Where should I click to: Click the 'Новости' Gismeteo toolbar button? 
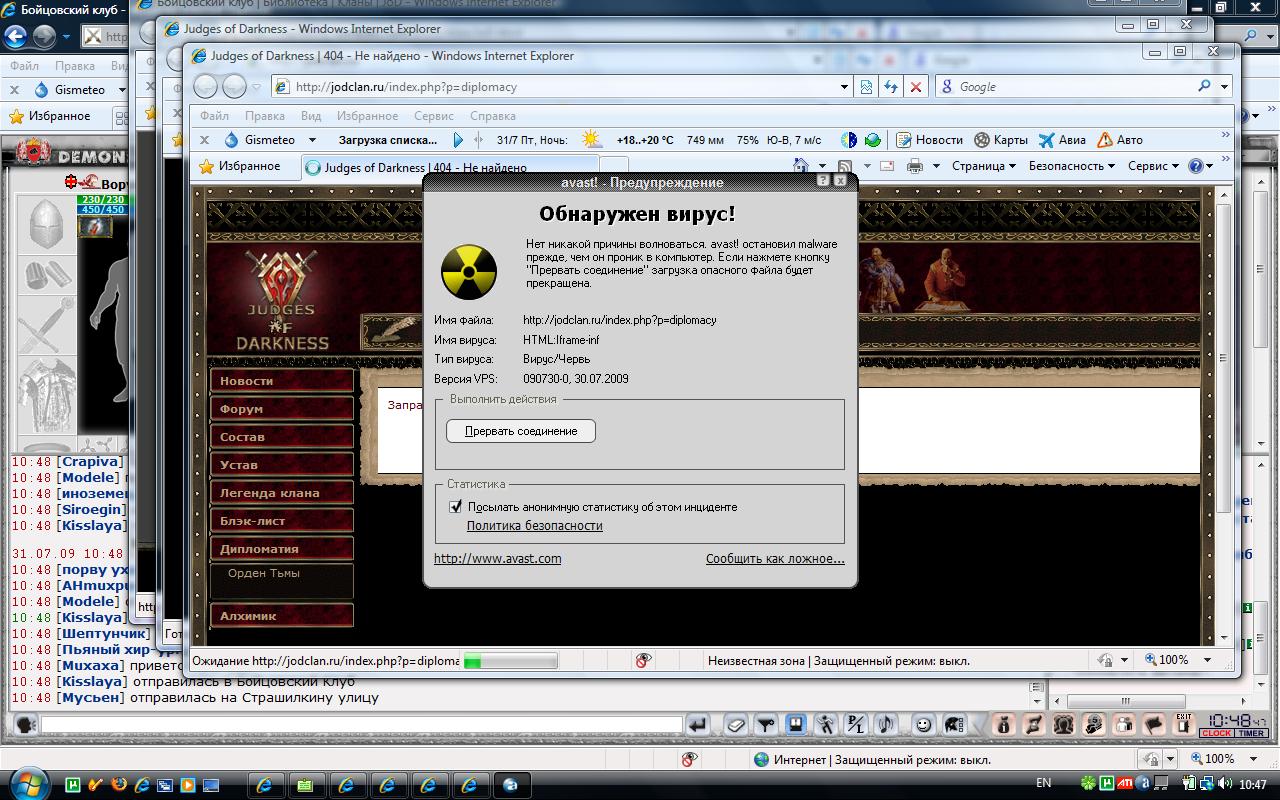click(929, 140)
